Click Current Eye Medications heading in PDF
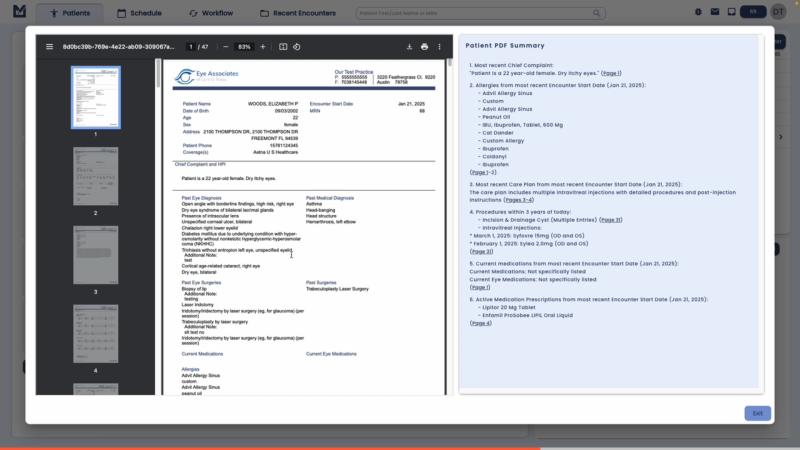 (x=331, y=354)
